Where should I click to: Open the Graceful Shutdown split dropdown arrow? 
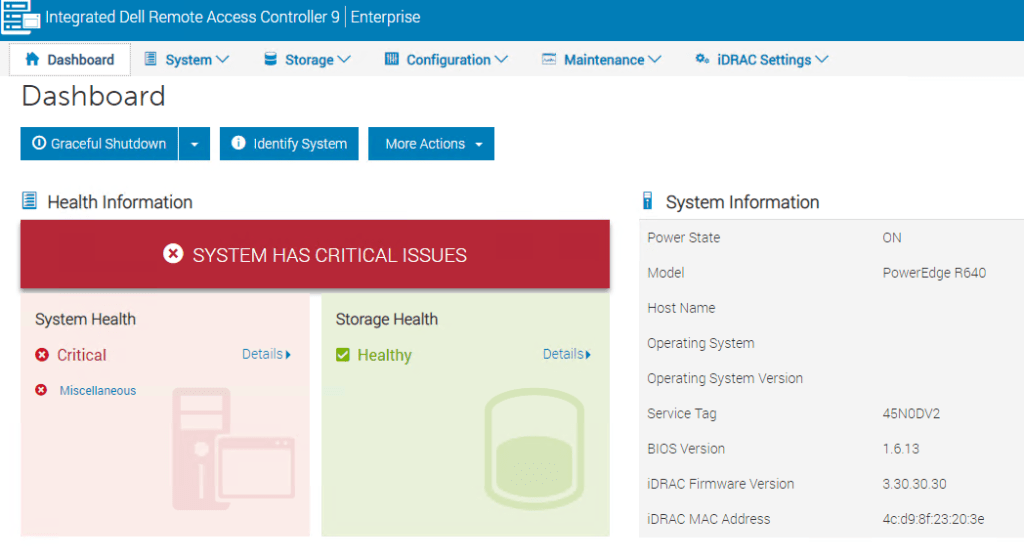point(195,144)
